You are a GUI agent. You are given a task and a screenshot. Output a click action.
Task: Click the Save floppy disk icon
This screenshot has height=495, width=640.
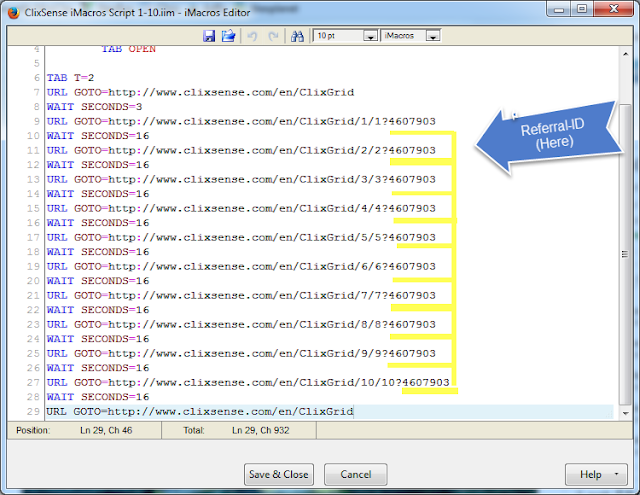209,36
